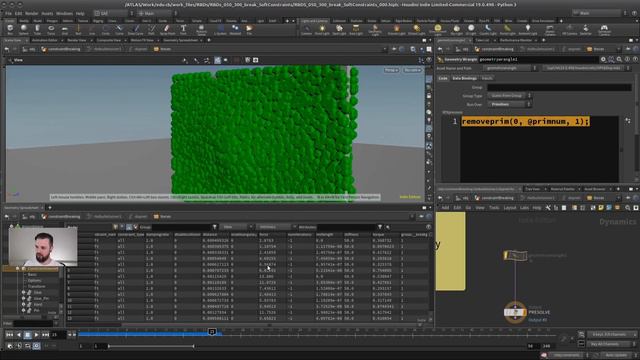Open the Windows menu

point(64,13)
